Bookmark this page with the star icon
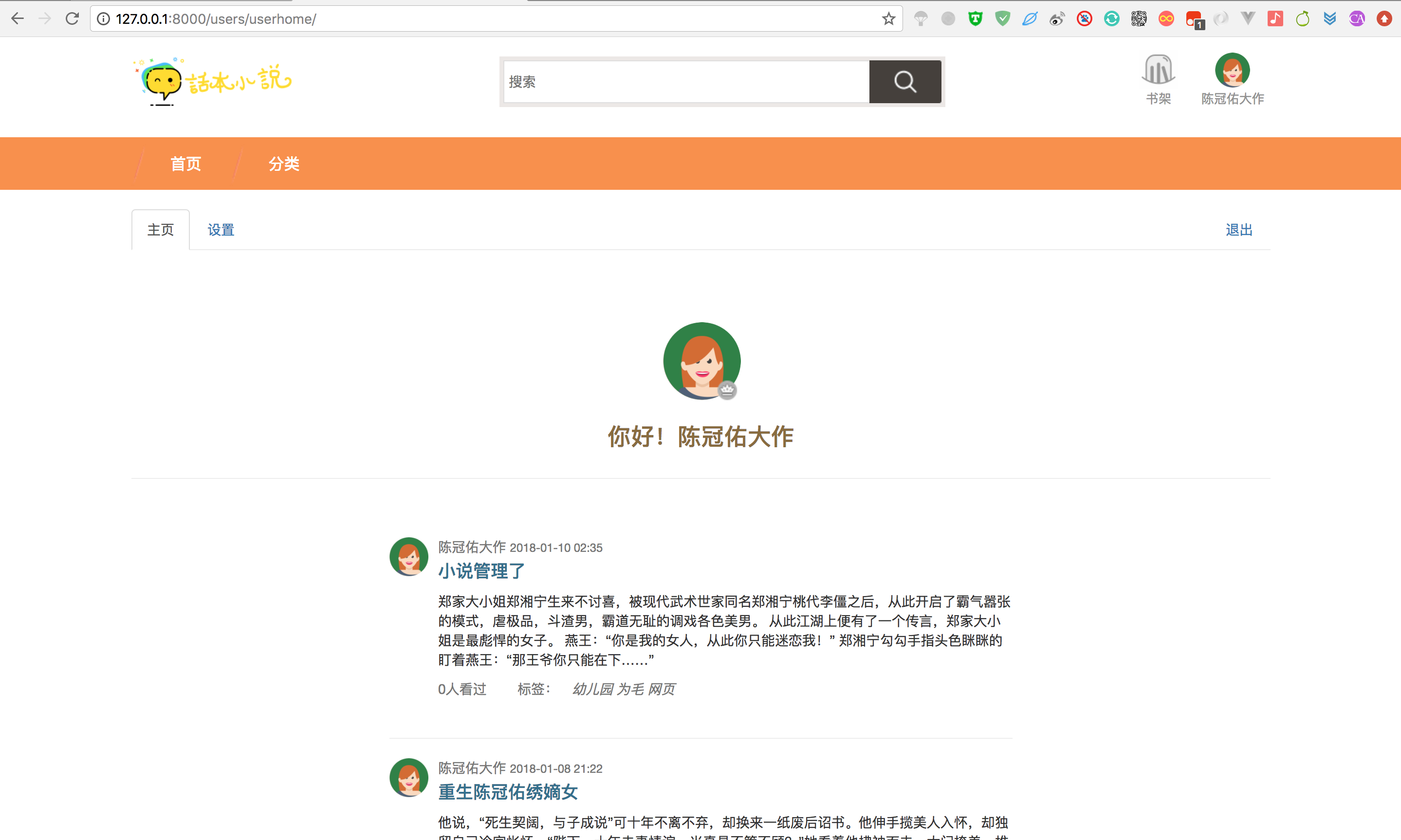 [x=888, y=18]
